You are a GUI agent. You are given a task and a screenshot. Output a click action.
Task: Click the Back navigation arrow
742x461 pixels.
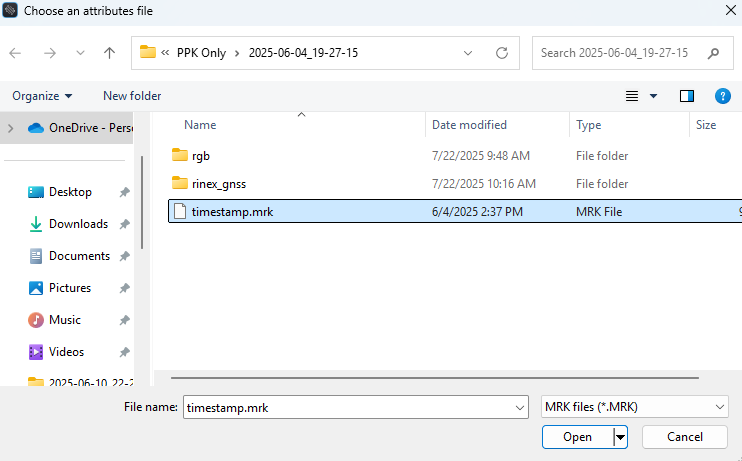pyautogui.click(x=16, y=53)
